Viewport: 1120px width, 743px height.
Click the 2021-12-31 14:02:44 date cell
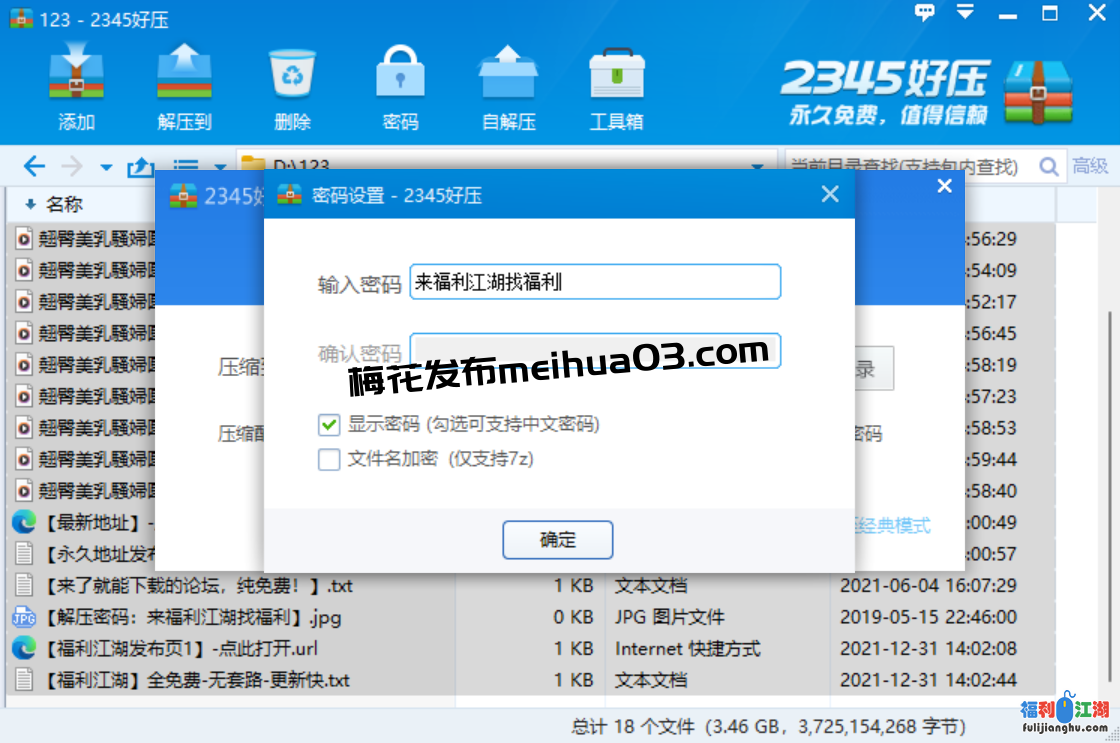[928, 680]
